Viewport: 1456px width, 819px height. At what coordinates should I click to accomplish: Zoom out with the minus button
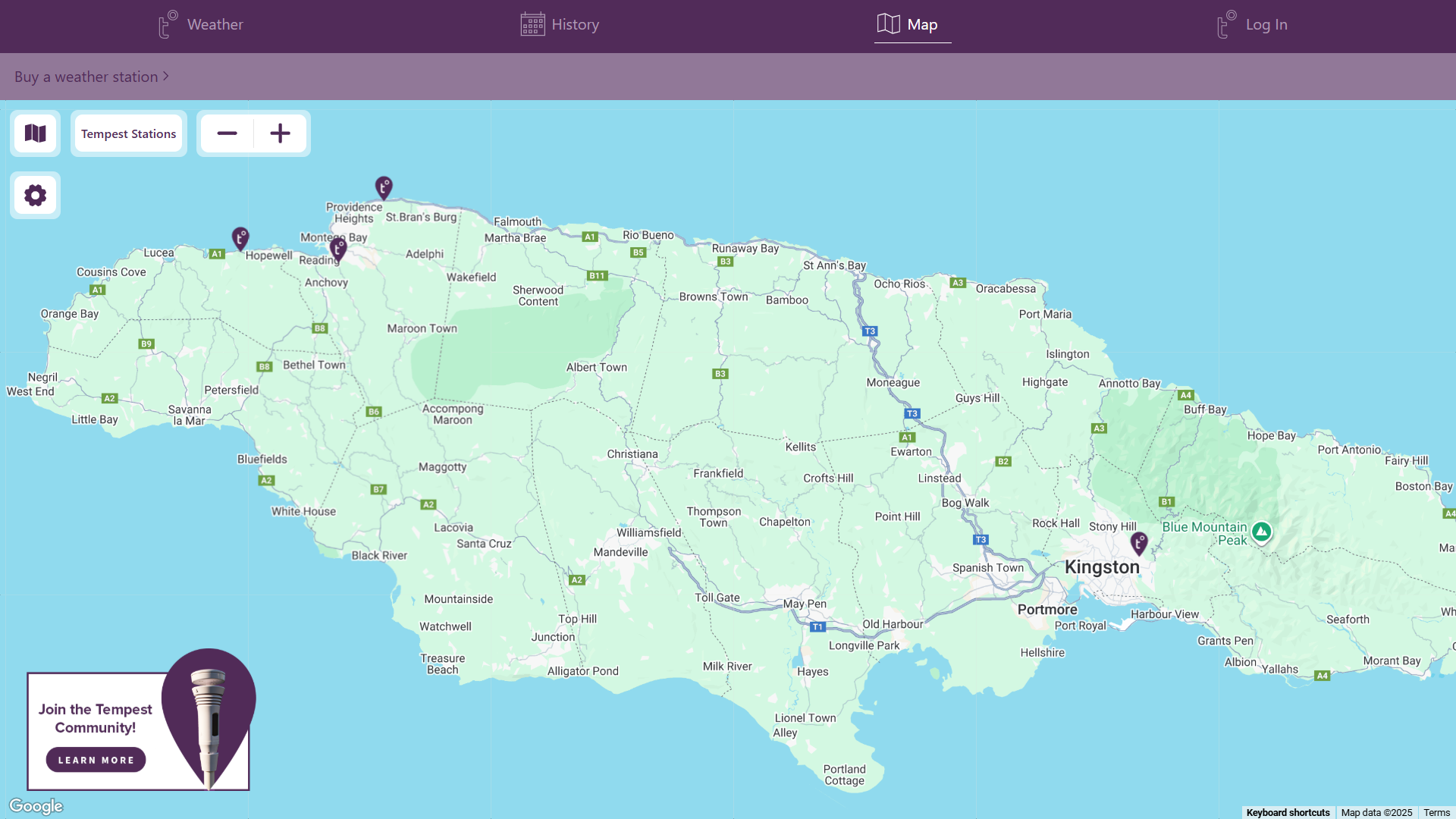point(227,133)
